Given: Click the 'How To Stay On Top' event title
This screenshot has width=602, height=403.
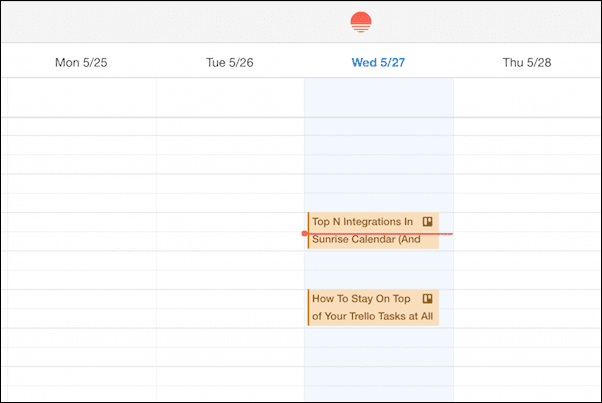Looking at the screenshot, I should click(361, 299).
